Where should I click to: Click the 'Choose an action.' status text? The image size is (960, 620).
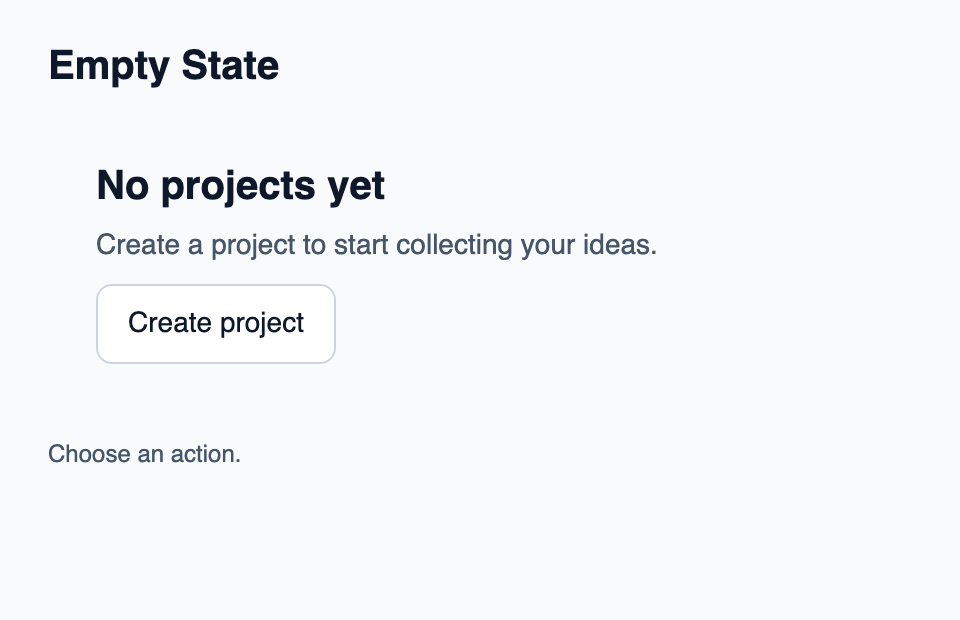[x=144, y=454]
